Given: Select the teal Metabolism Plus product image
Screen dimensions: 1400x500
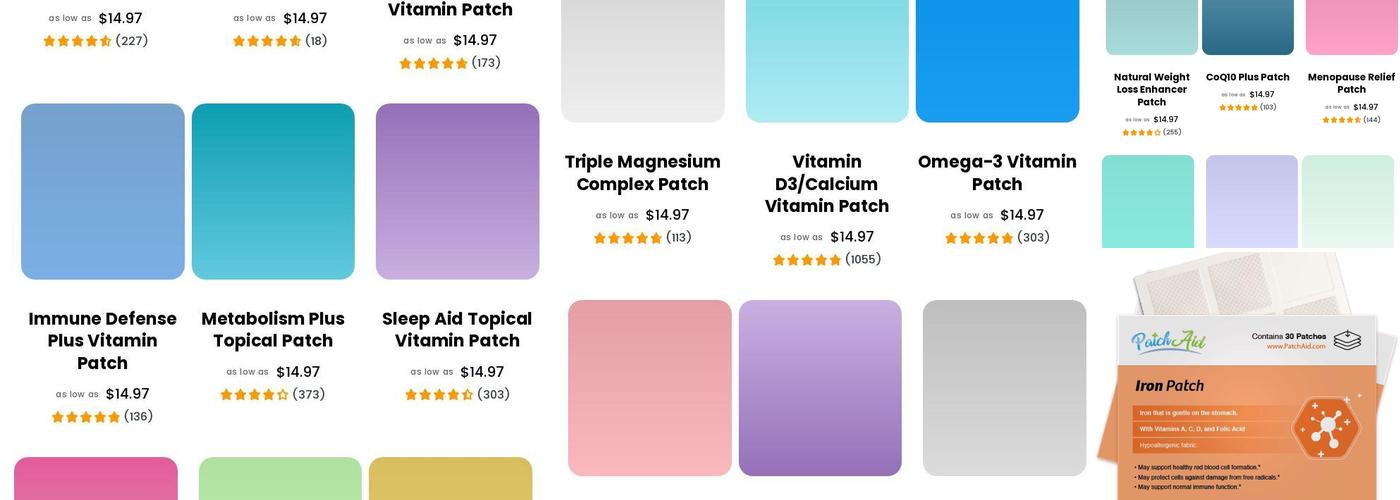Looking at the screenshot, I should click(x=273, y=191).
